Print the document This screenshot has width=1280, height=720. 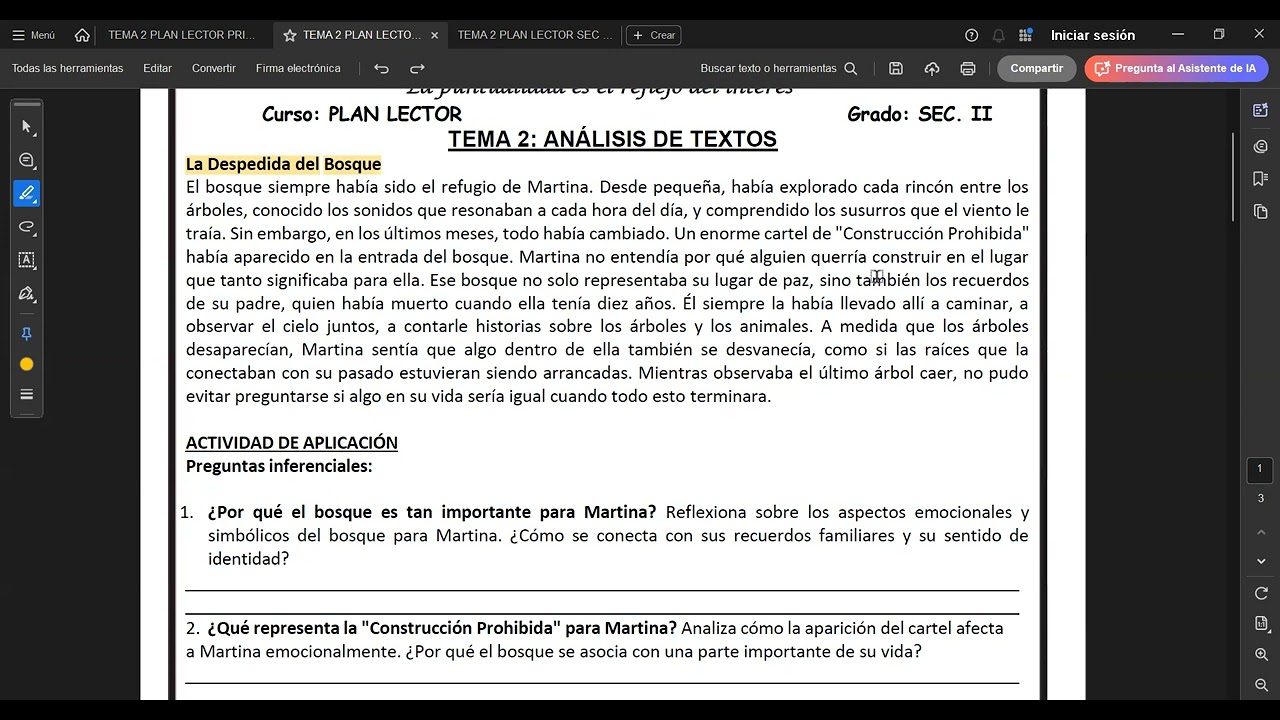tap(968, 68)
